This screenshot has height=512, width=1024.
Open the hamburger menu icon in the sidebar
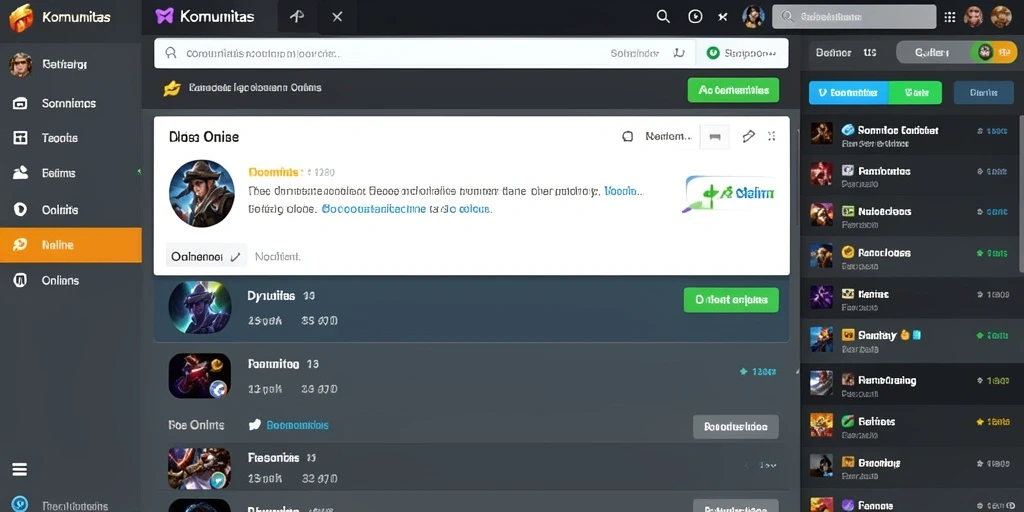[20, 469]
